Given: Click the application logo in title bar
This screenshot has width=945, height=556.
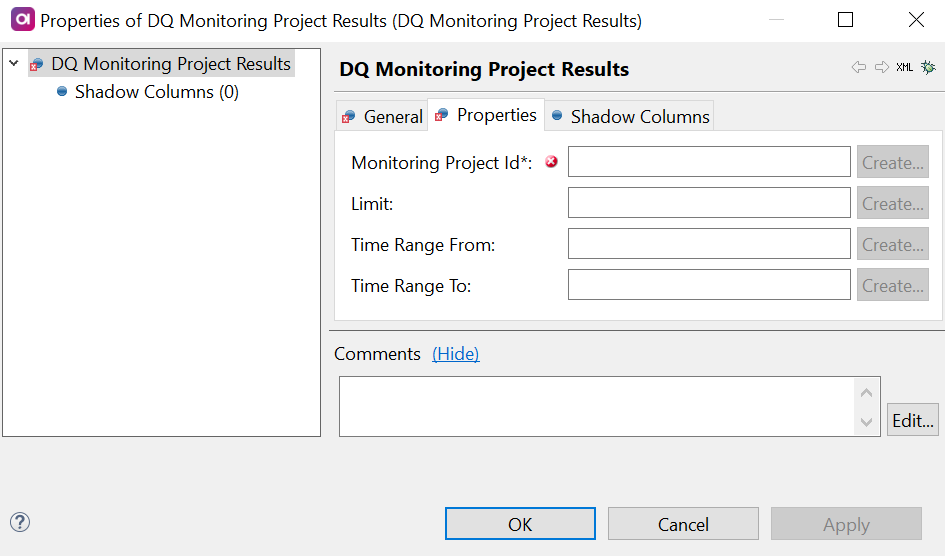Looking at the screenshot, I should pyautogui.click(x=22, y=20).
